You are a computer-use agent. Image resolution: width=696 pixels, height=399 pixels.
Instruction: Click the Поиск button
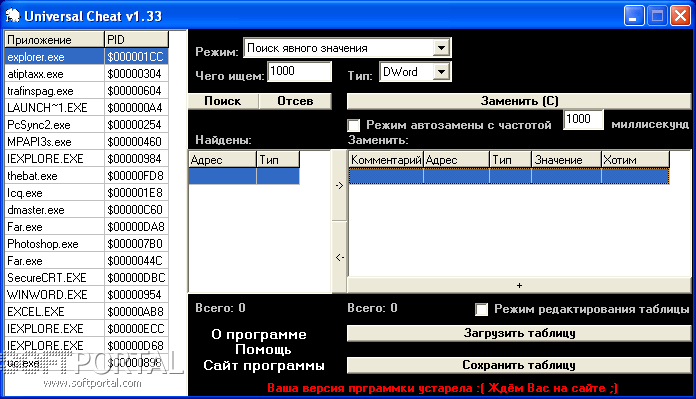[223, 101]
